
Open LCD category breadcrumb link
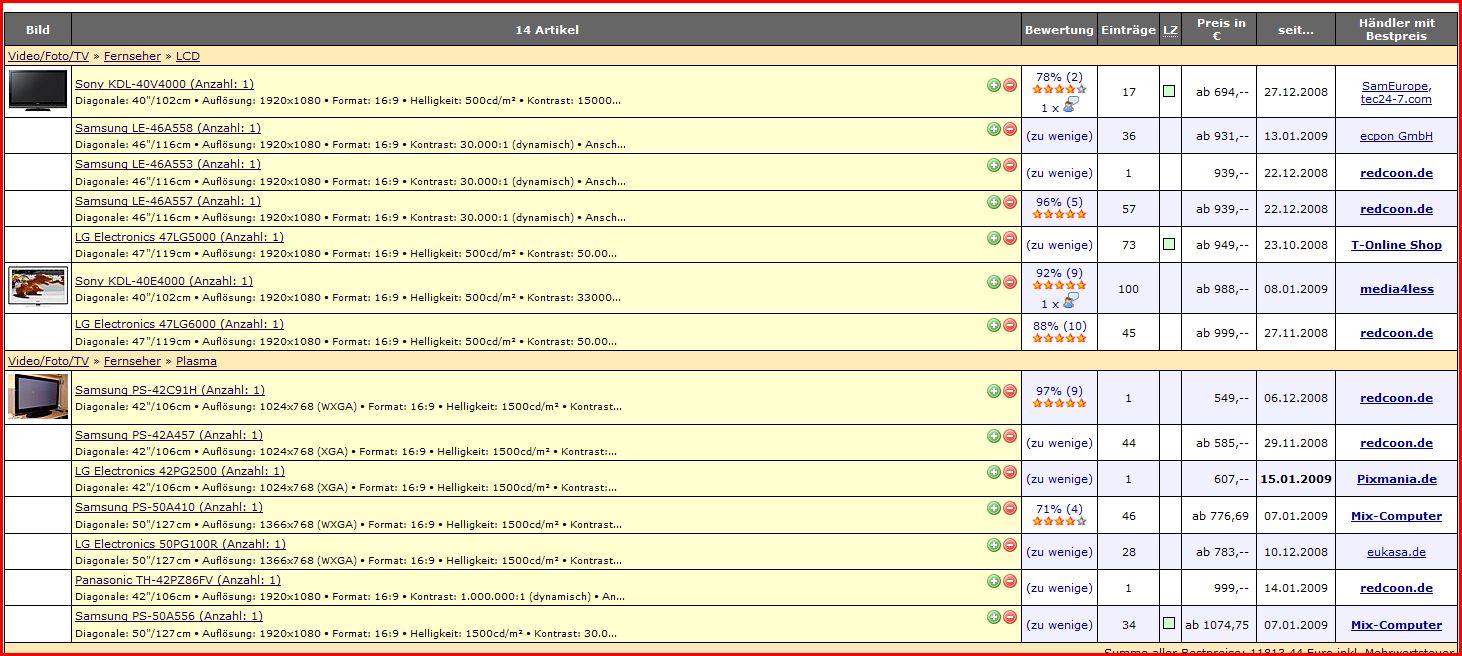click(188, 56)
